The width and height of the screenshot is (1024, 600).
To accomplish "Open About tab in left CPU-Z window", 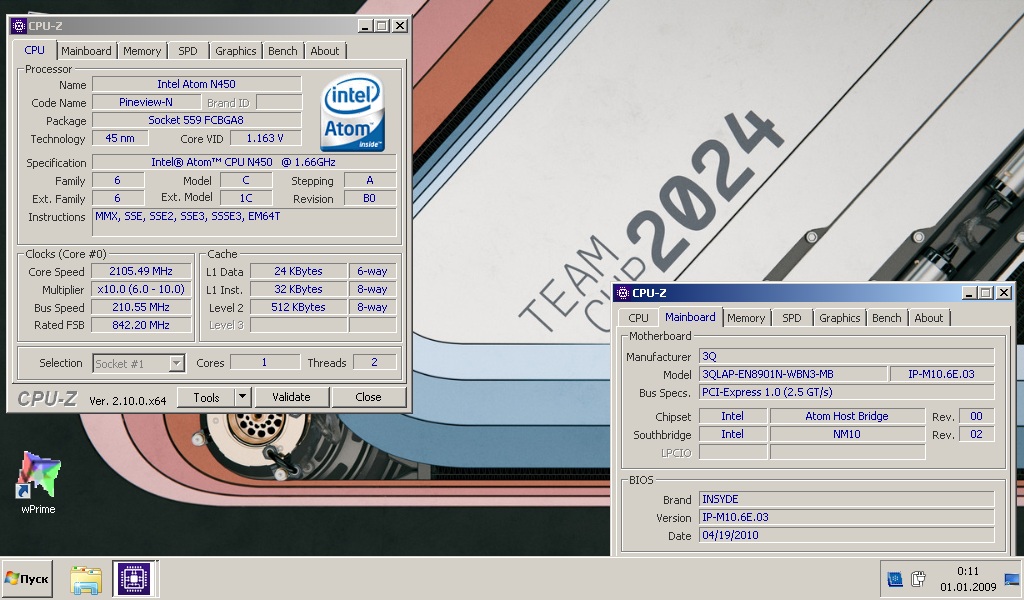I will click(x=325, y=51).
